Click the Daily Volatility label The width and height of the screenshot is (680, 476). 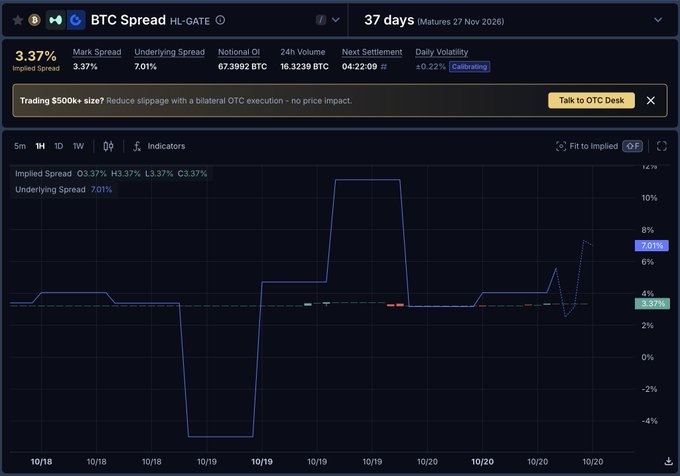(441, 52)
